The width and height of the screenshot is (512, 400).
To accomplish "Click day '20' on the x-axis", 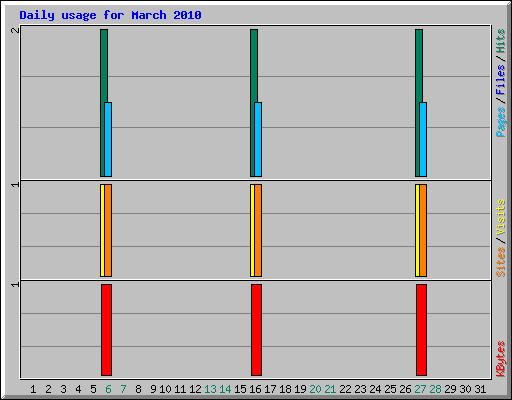I will tap(315, 389).
